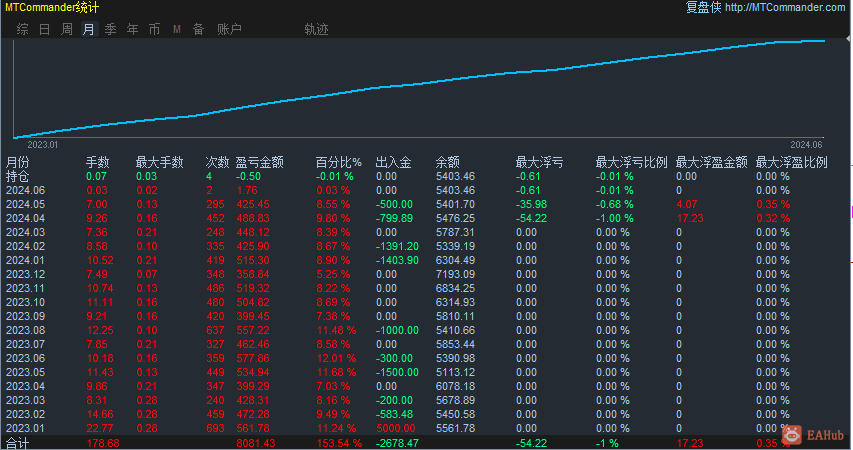Click total deposit/withdrawal -2678.47

[x=397, y=443]
